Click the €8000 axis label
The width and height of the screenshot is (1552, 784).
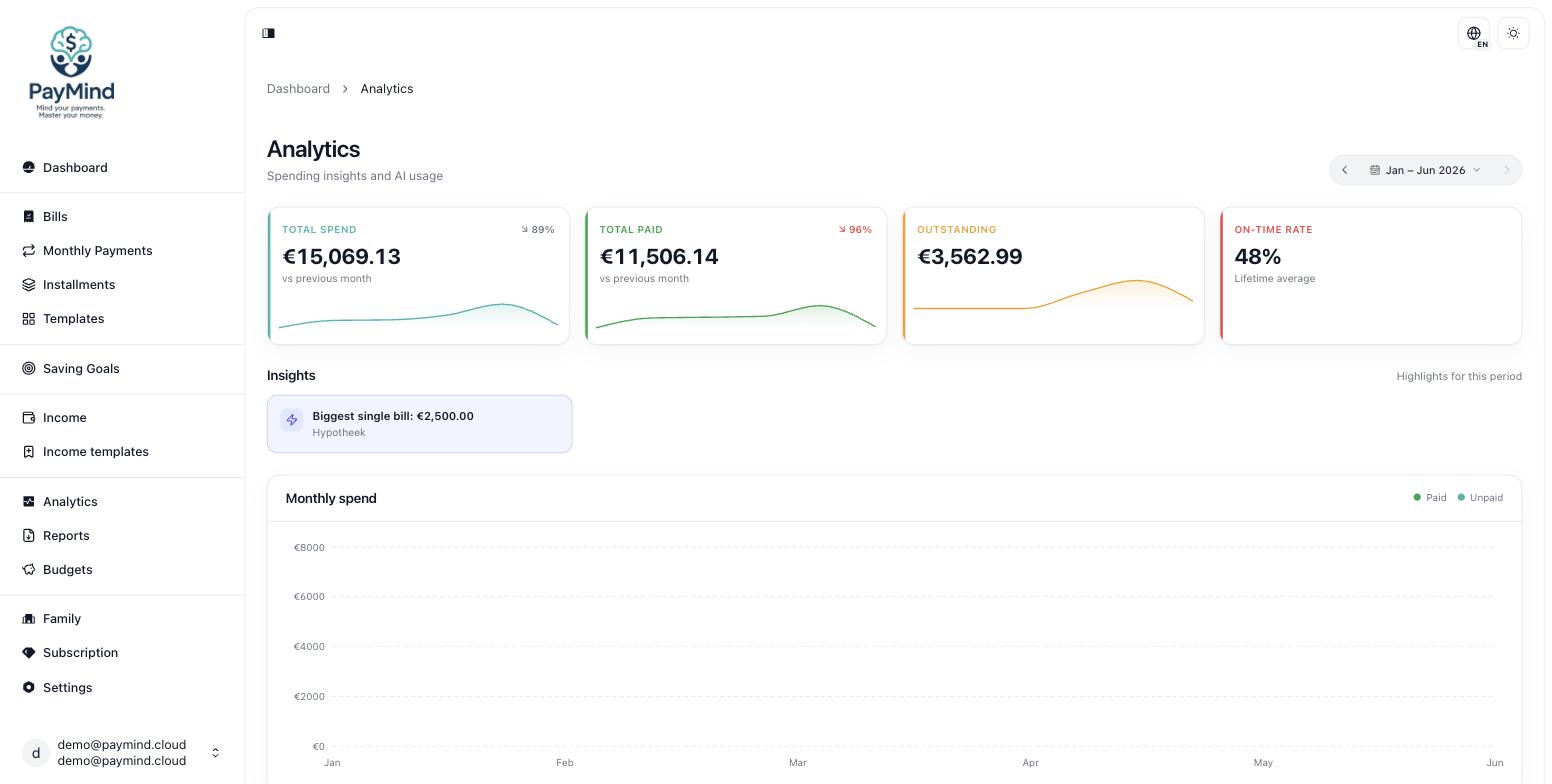tap(309, 547)
